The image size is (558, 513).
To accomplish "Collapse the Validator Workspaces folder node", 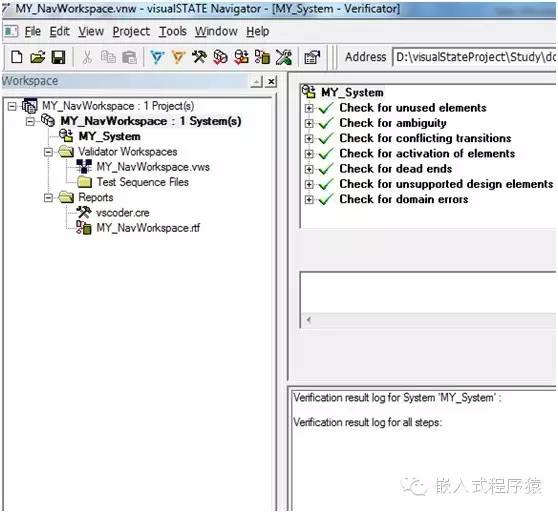I will 48,152.
